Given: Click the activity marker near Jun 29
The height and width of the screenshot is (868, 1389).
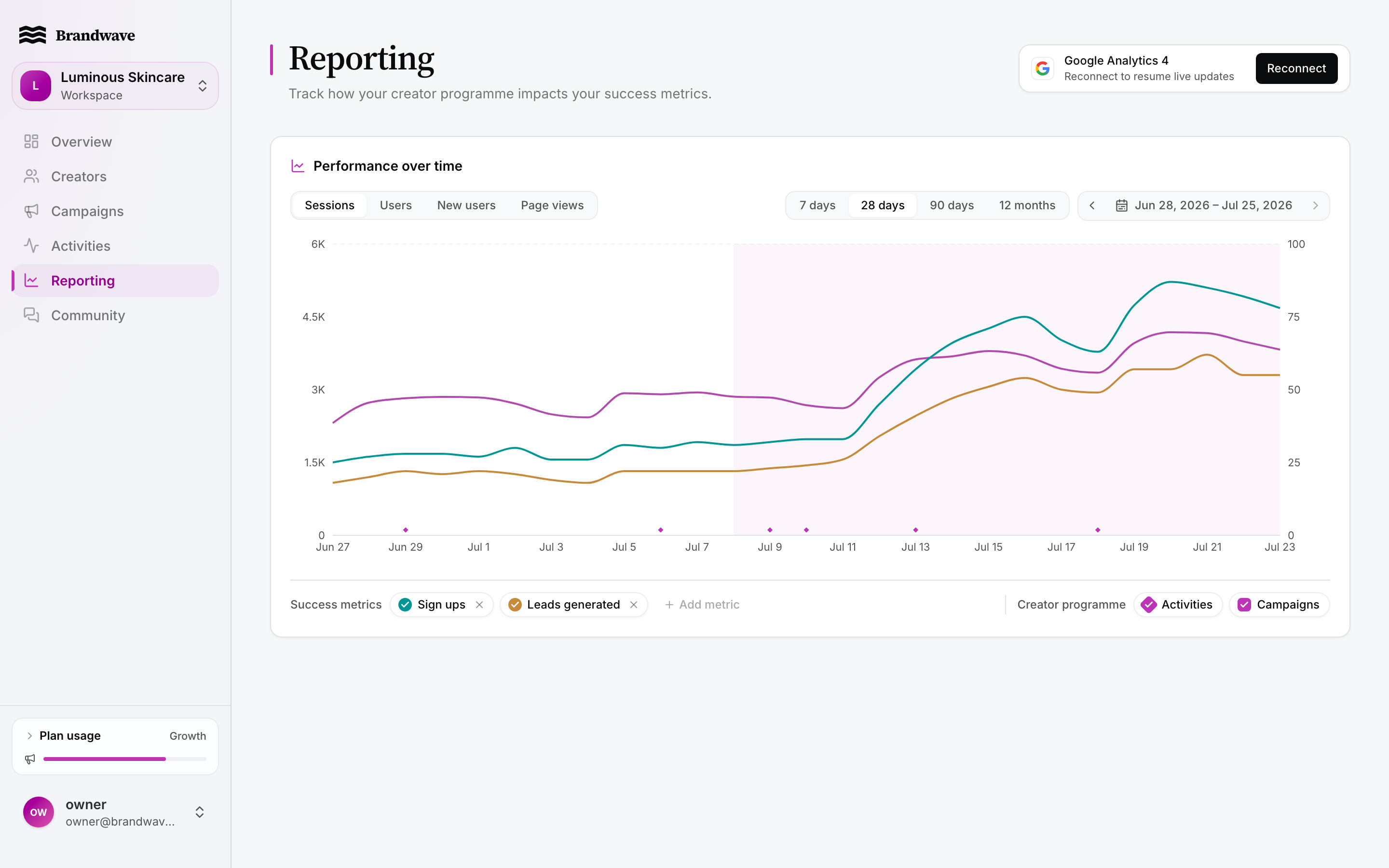Looking at the screenshot, I should tap(405, 530).
